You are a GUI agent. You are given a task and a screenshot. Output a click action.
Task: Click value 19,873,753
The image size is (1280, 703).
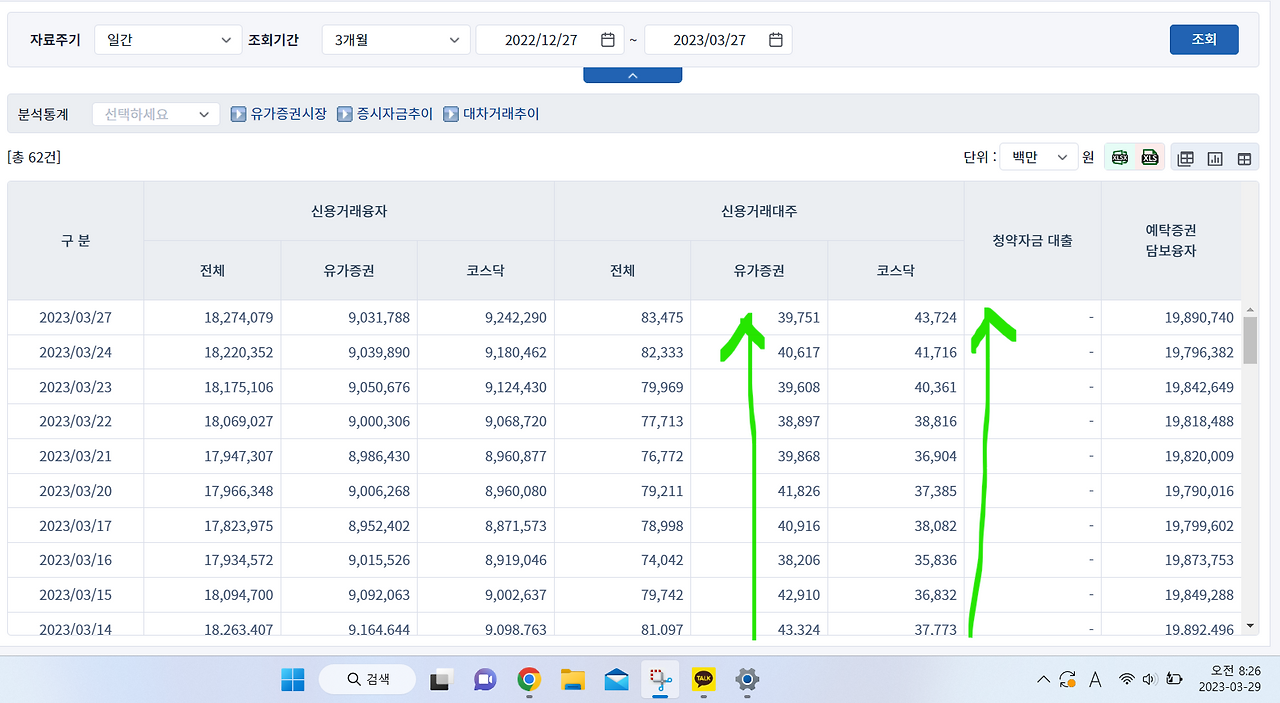[1199, 560]
